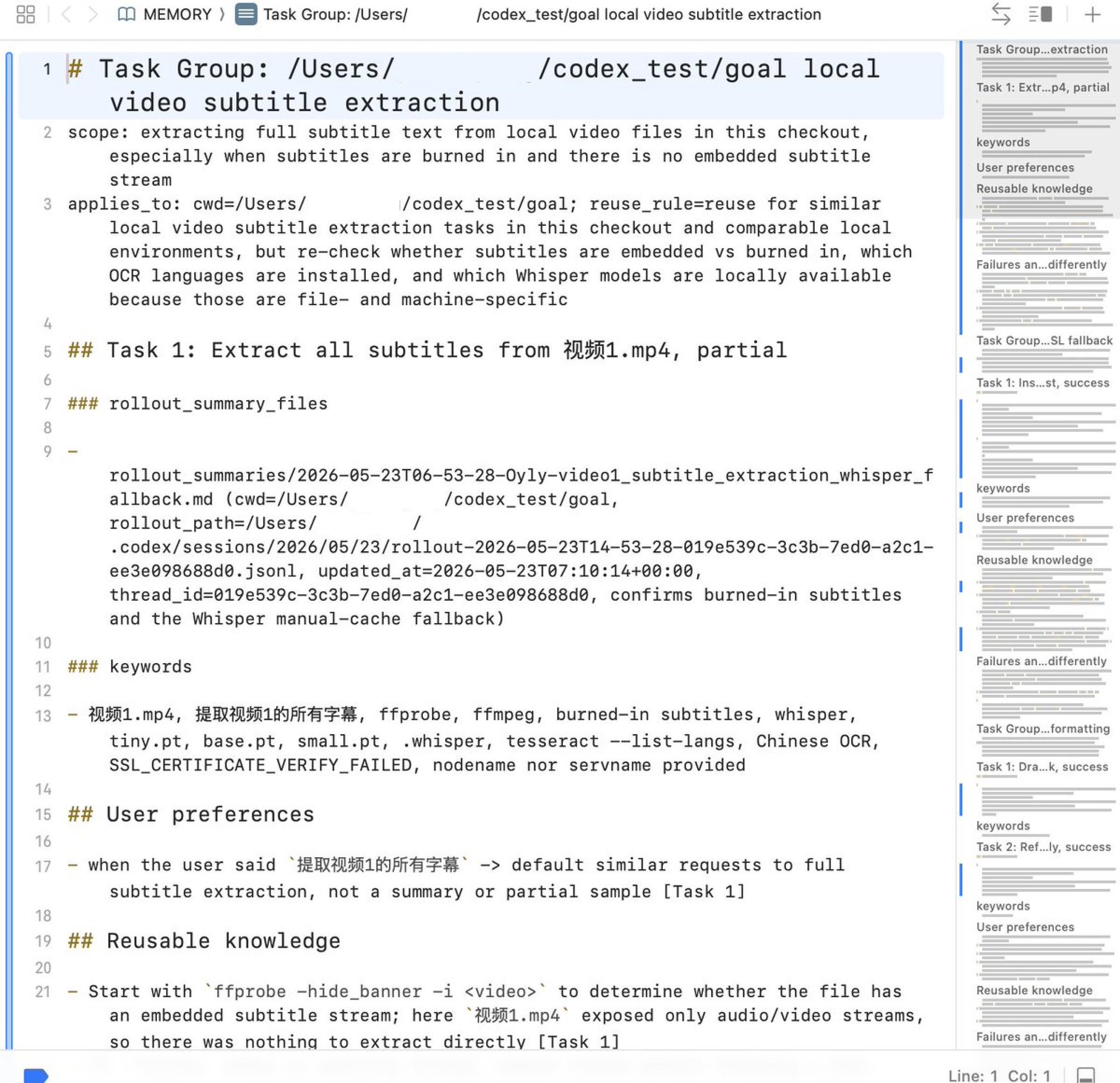The height and width of the screenshot is (1083, 1120).
Task: Click the '### keywords' heading on line 11
Action: coord(130,666)
